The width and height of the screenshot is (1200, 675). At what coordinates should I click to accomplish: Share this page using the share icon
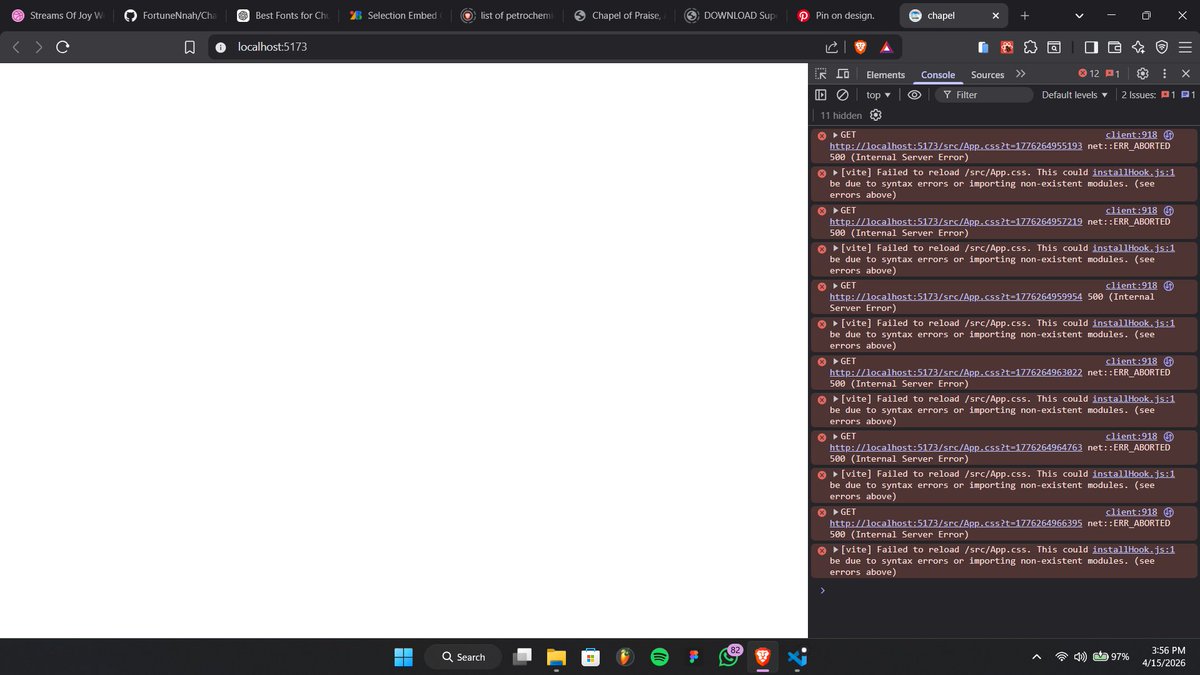[x=832, y=47]
